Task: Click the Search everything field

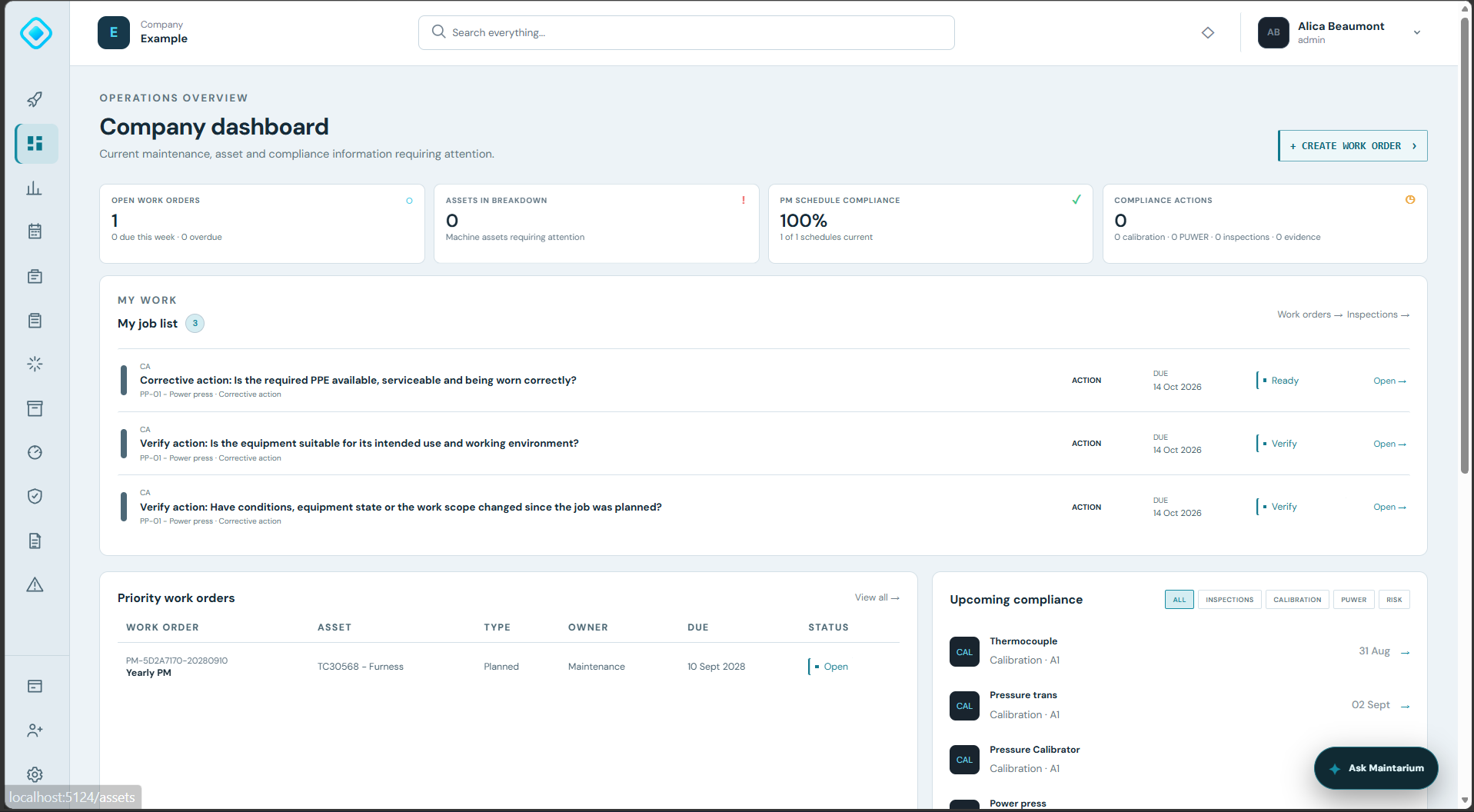Action: (686, 32)
